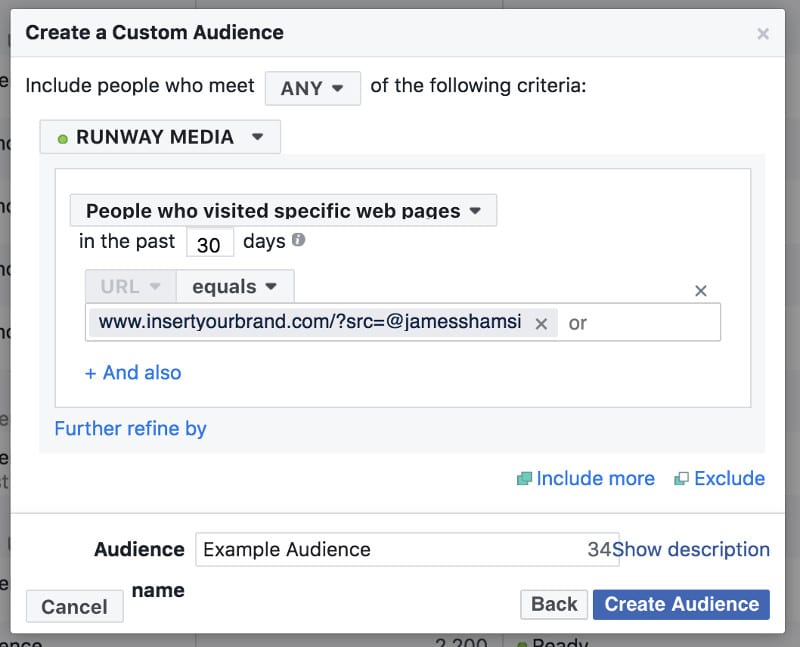This screenshot has height=647, width=800.
Task: Click the Back button
Action: point(554,605)
